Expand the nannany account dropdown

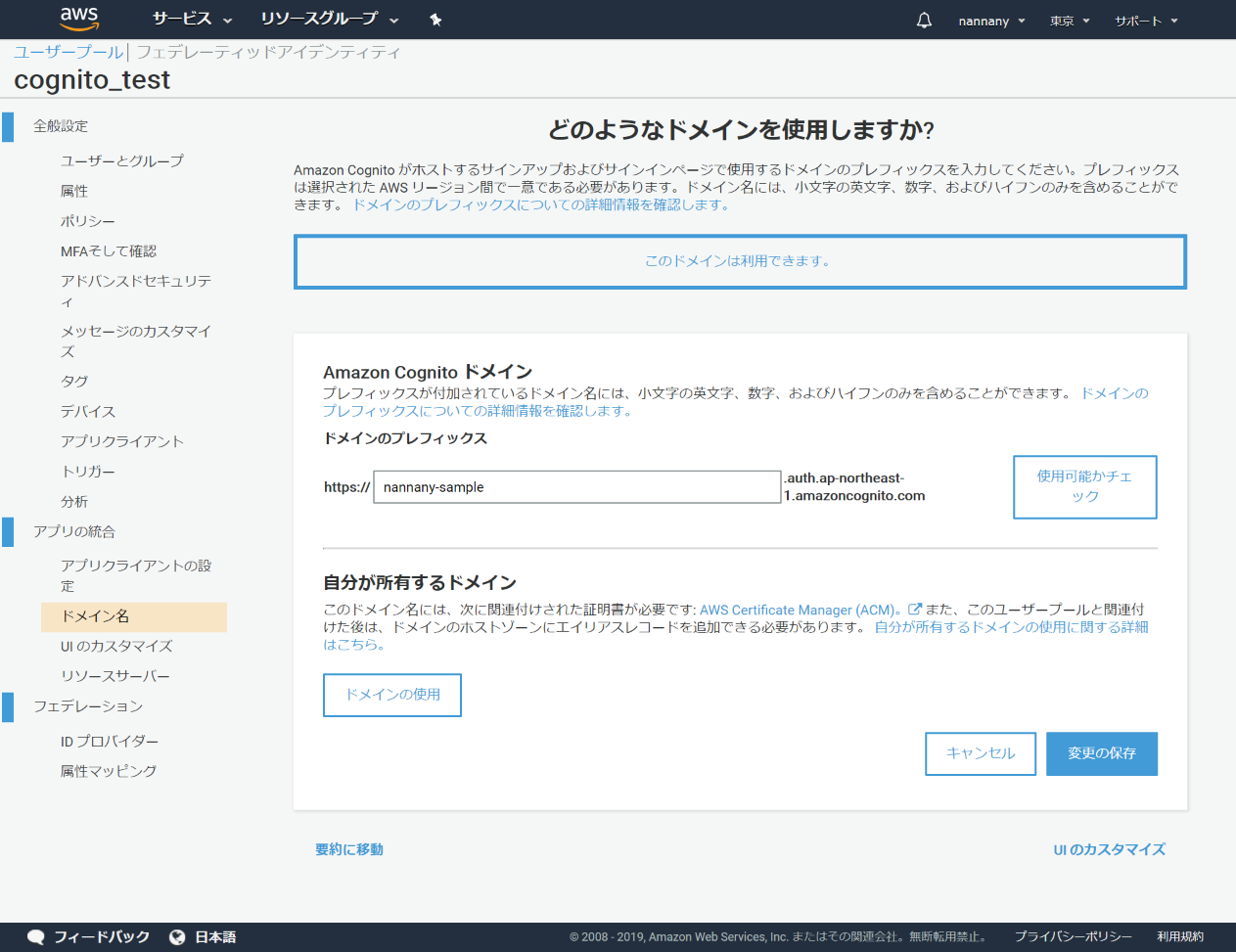coord(990,19)
